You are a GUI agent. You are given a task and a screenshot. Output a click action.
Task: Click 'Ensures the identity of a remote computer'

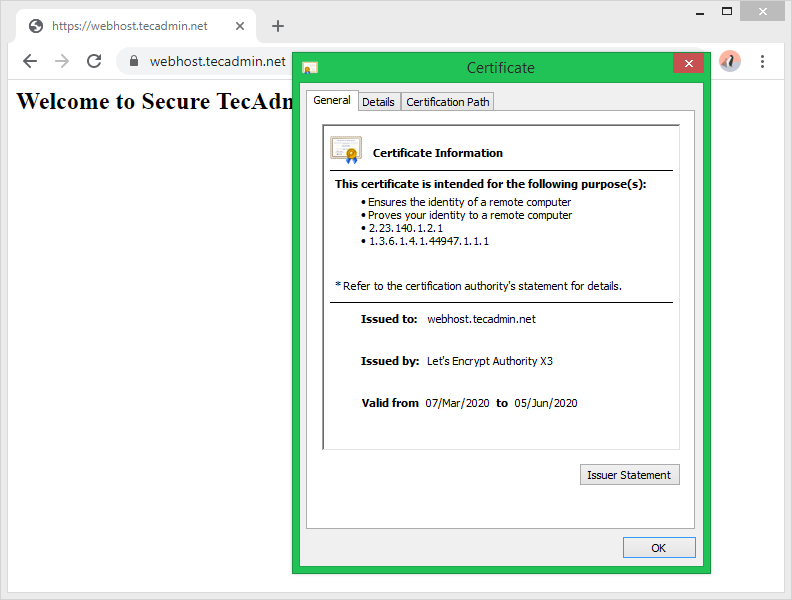pyautogui.click(x=469, y=202)
